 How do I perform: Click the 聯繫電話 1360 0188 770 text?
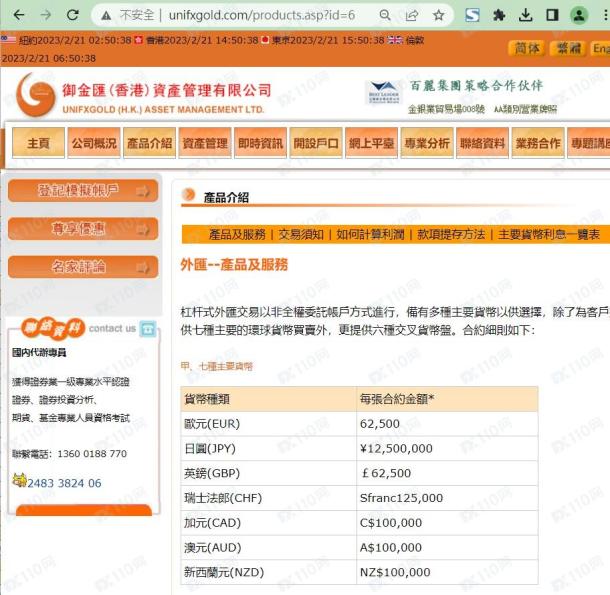[x=69, y=454]
